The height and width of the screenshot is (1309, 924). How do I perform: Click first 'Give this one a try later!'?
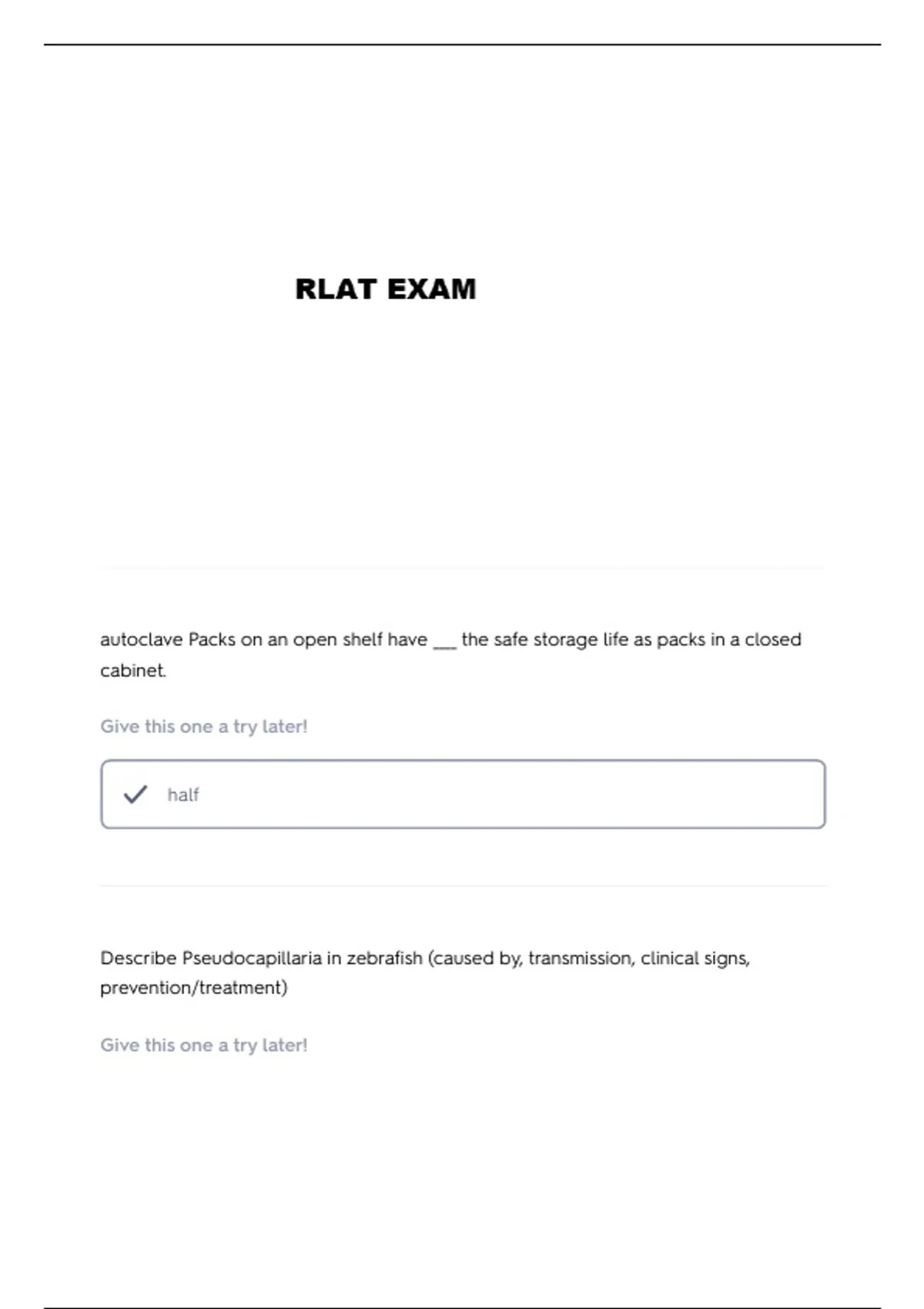point(204,726)
